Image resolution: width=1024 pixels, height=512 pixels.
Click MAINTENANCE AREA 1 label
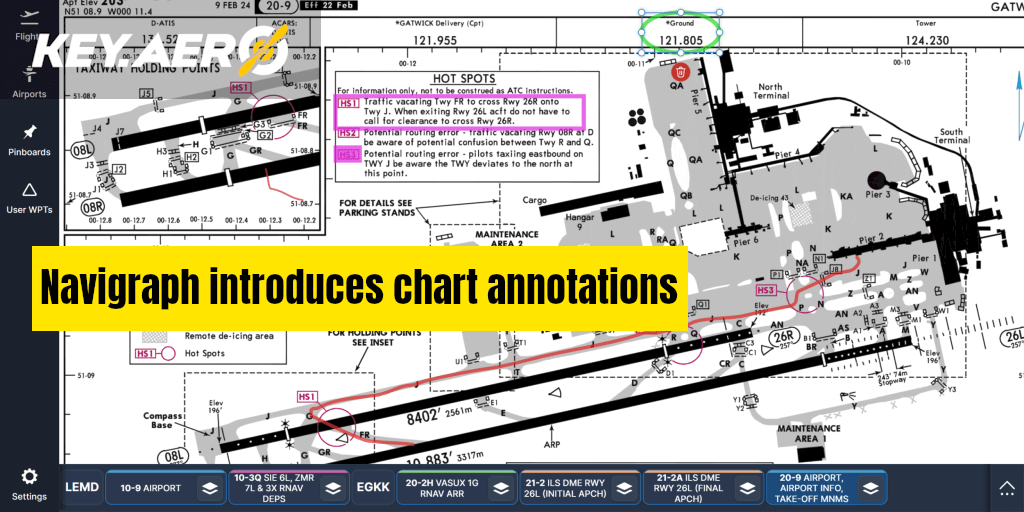pos(808,433)
